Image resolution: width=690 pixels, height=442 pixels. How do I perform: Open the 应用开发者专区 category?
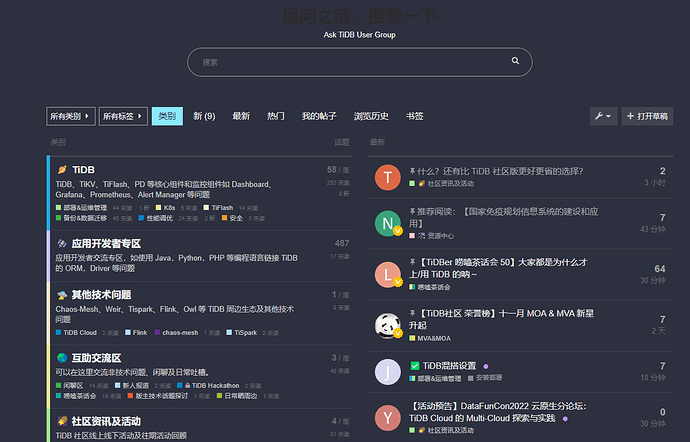coord(106,243)
